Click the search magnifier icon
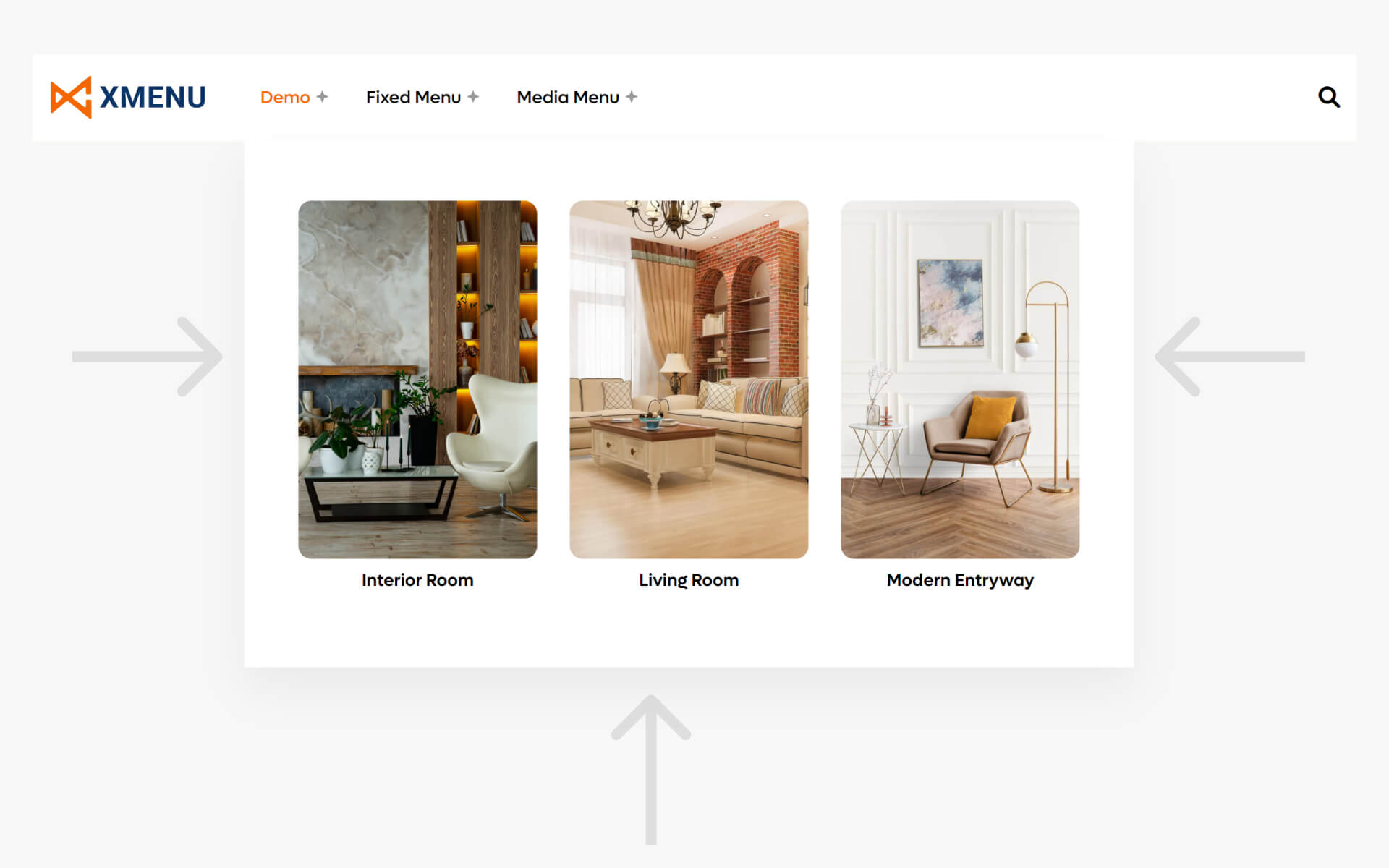Image resolution: width=1389 pixels, height=868 pixels. pos(1328,97)
